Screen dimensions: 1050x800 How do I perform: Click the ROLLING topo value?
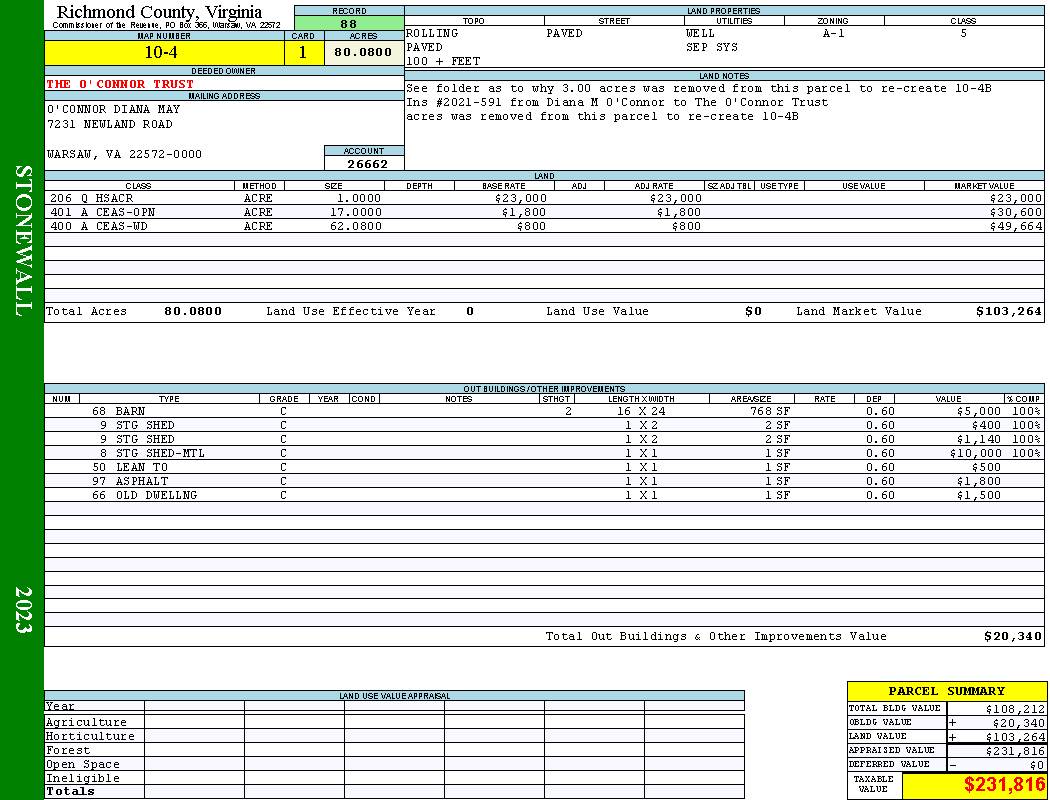tap(432, 33)
